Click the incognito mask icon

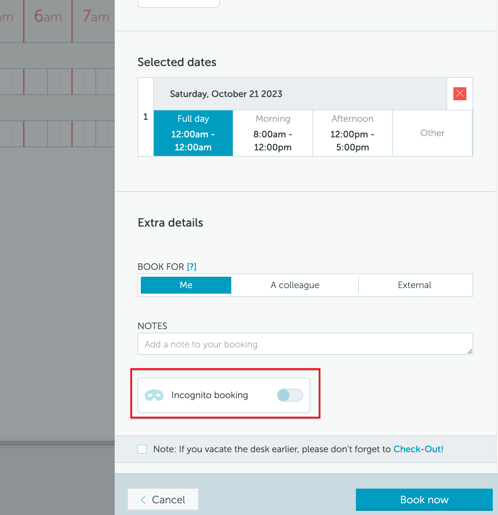[154, 395]
